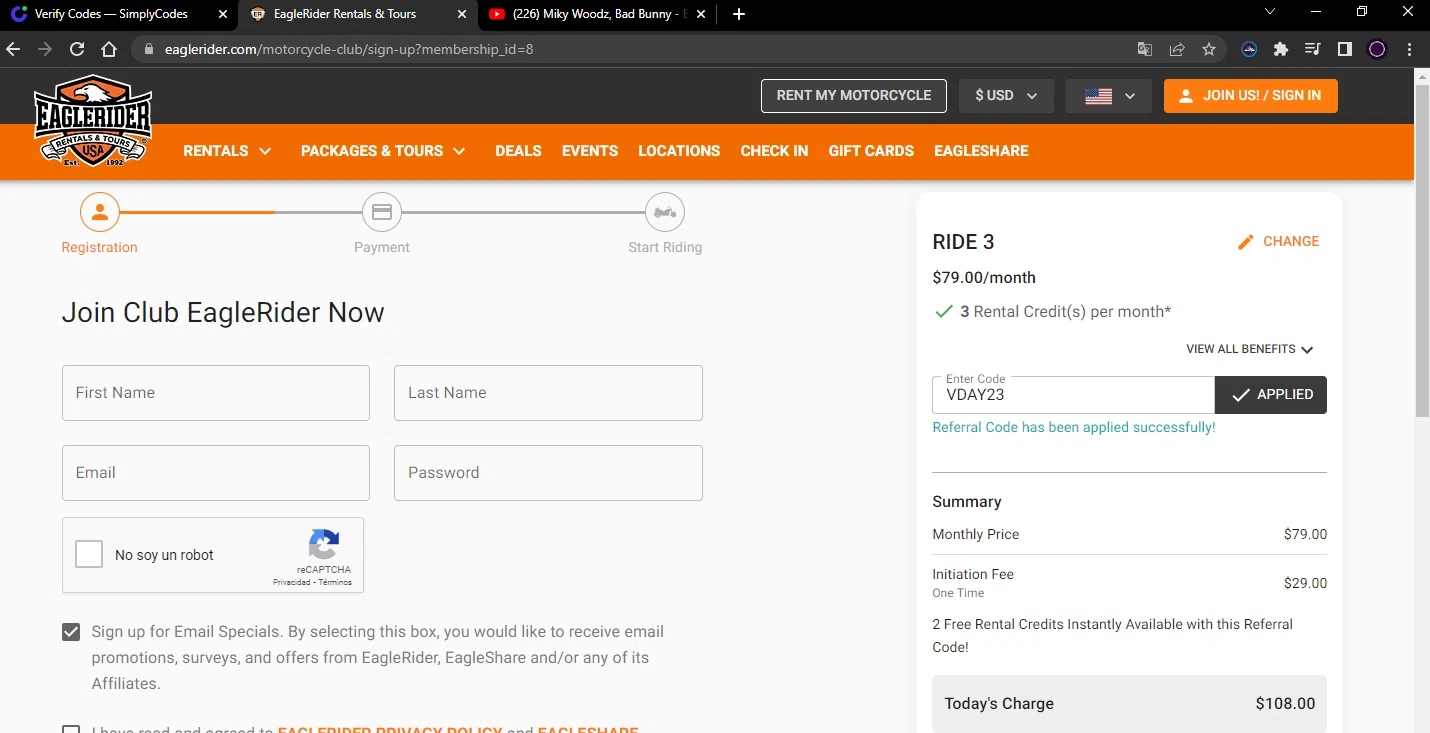Open a new browser tab

(738, 14)
